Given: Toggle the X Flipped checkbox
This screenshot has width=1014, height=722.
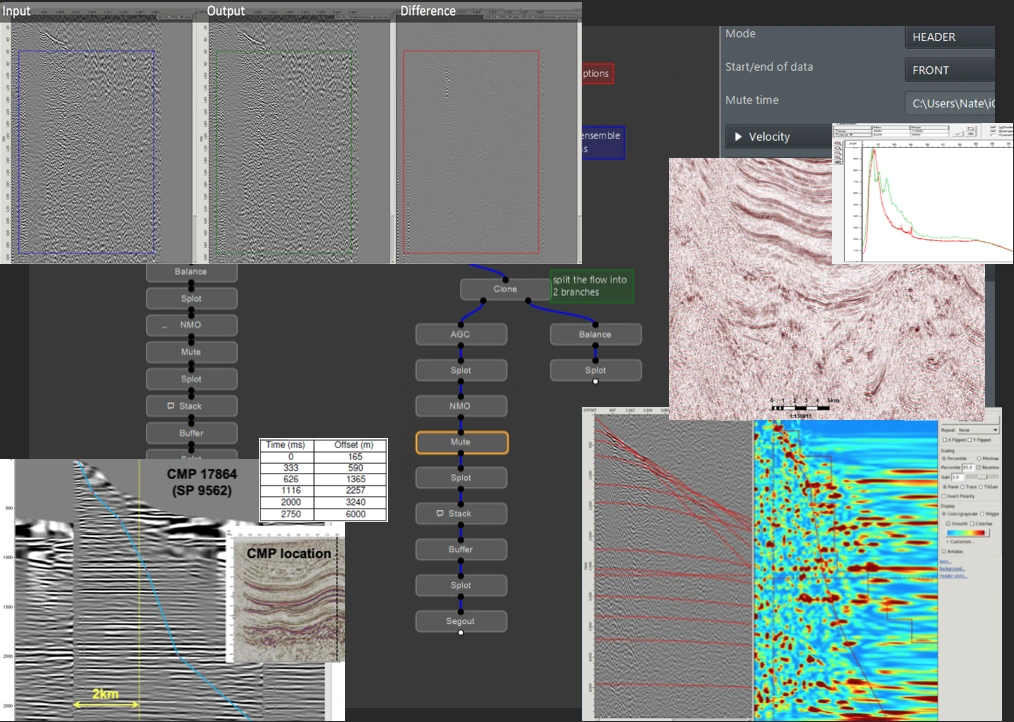Looking at the screenshot, I should pos(945,440).
